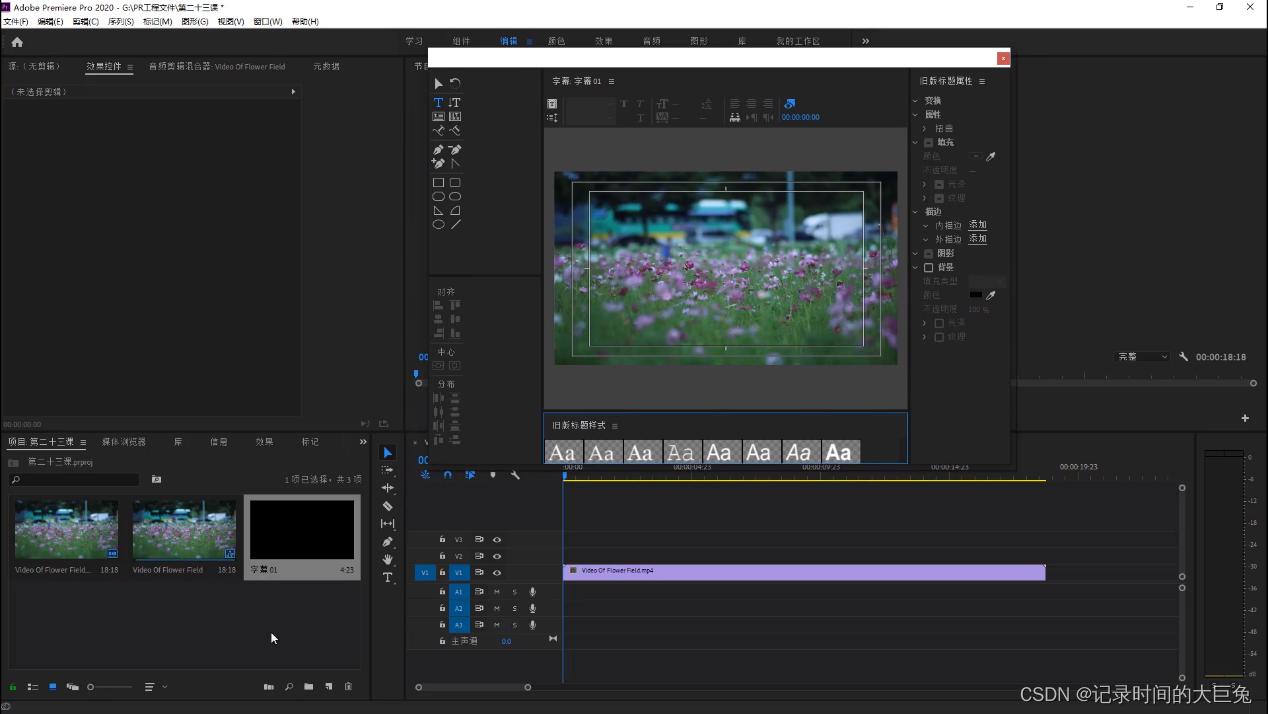Select the Type tool in title designer
The image size is (1268, 714).
pos(438,103)
